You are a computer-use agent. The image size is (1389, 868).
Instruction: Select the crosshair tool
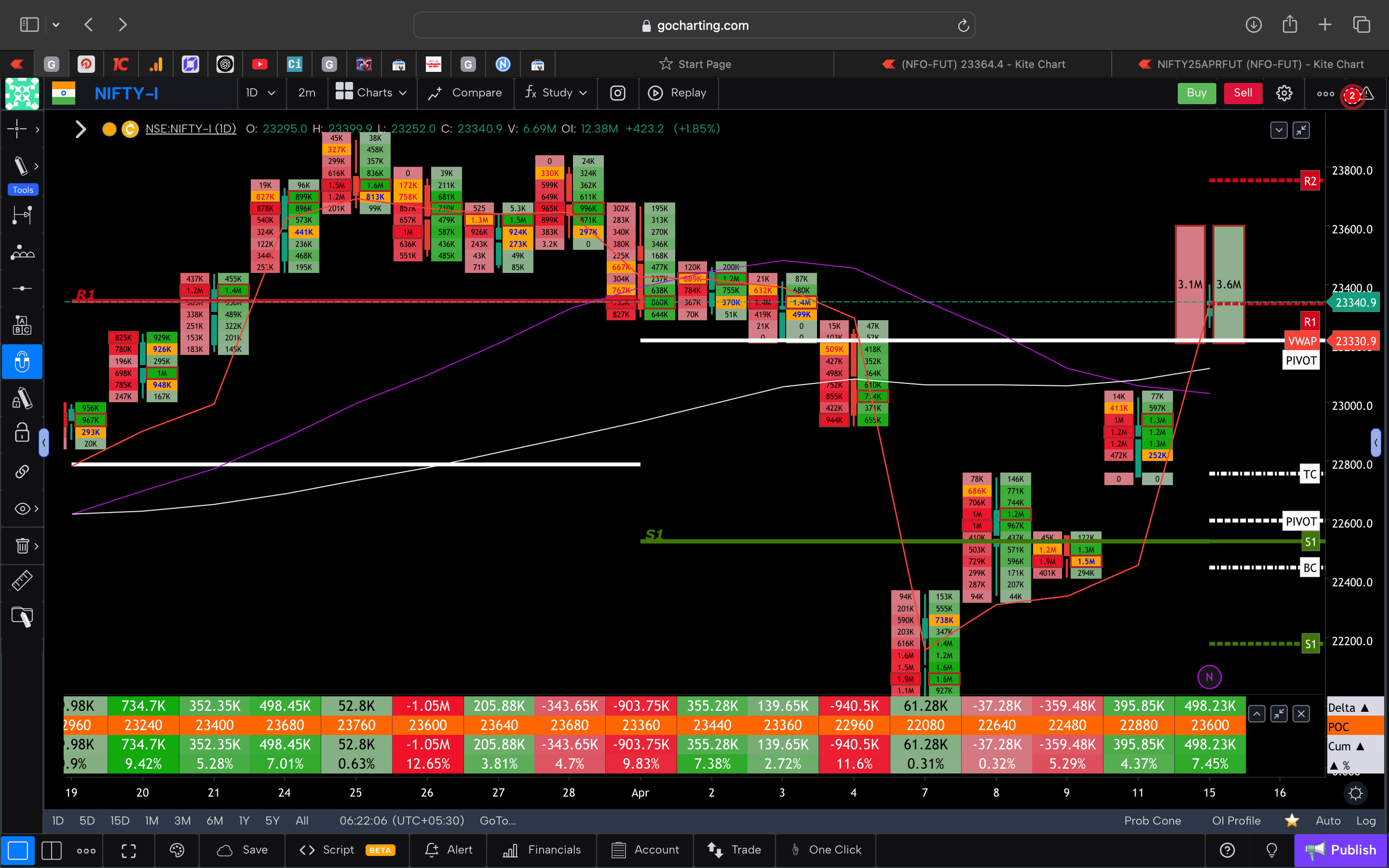pyautogui.click(x=17, y=129)
